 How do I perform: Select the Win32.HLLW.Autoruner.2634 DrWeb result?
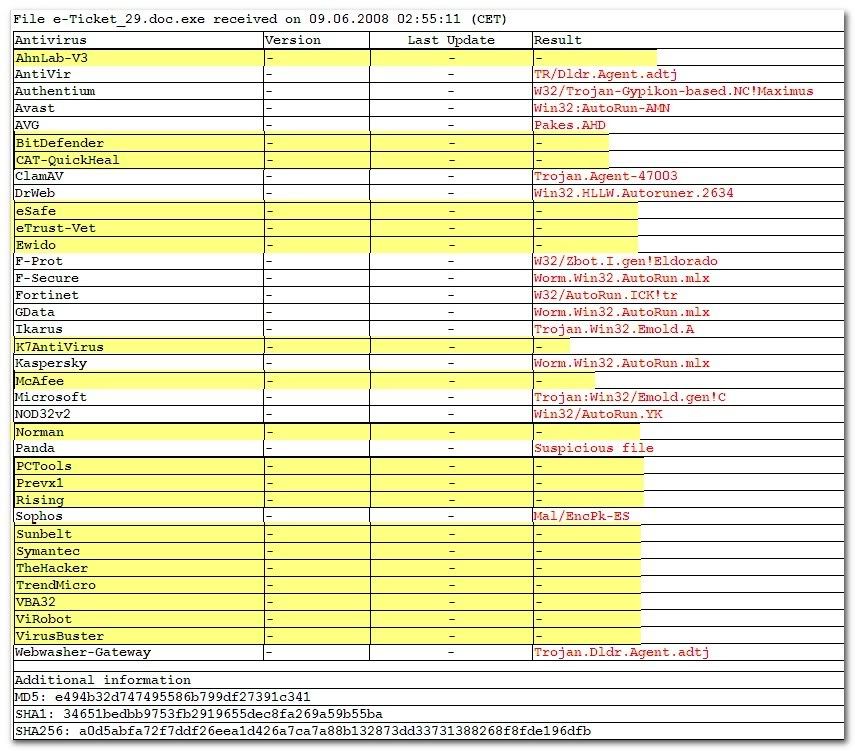633,193
